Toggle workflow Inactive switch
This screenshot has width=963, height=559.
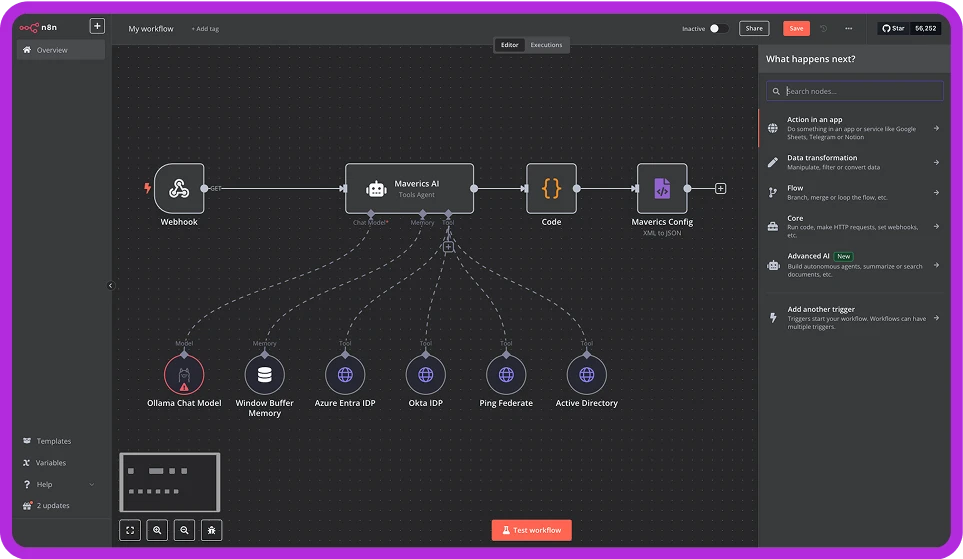(x=719, y=28)
